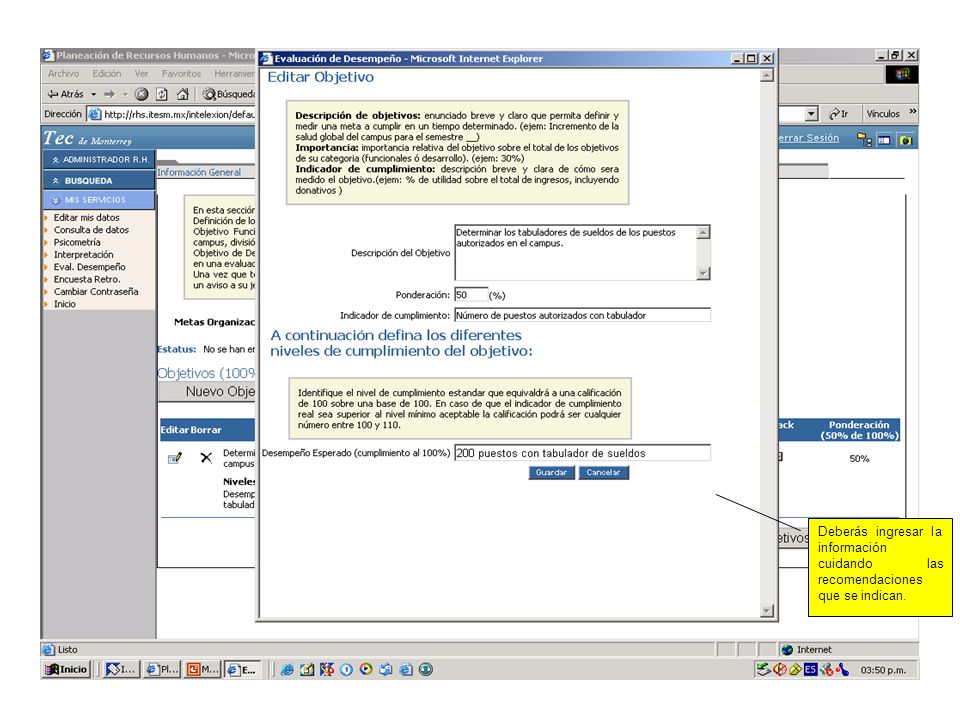Image resolution: width=960 pixels, height=720 pixels.
Task: Click the Cerrar Sesión link
Action: coord(808,138)
